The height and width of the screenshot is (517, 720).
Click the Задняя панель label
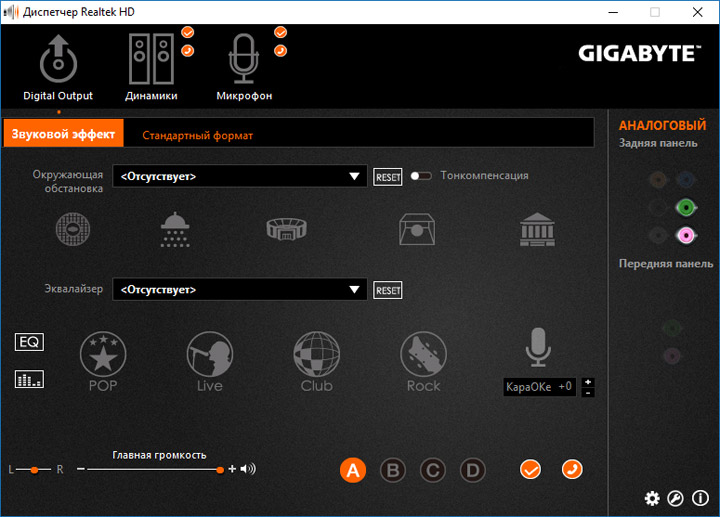(x=658, y=143)
